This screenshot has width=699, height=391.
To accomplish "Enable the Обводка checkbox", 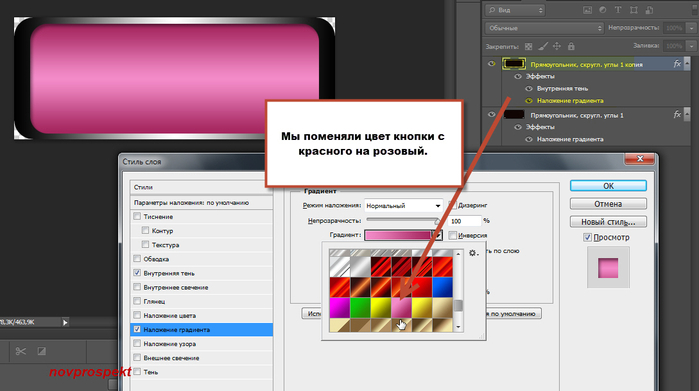I will point(137,259).
